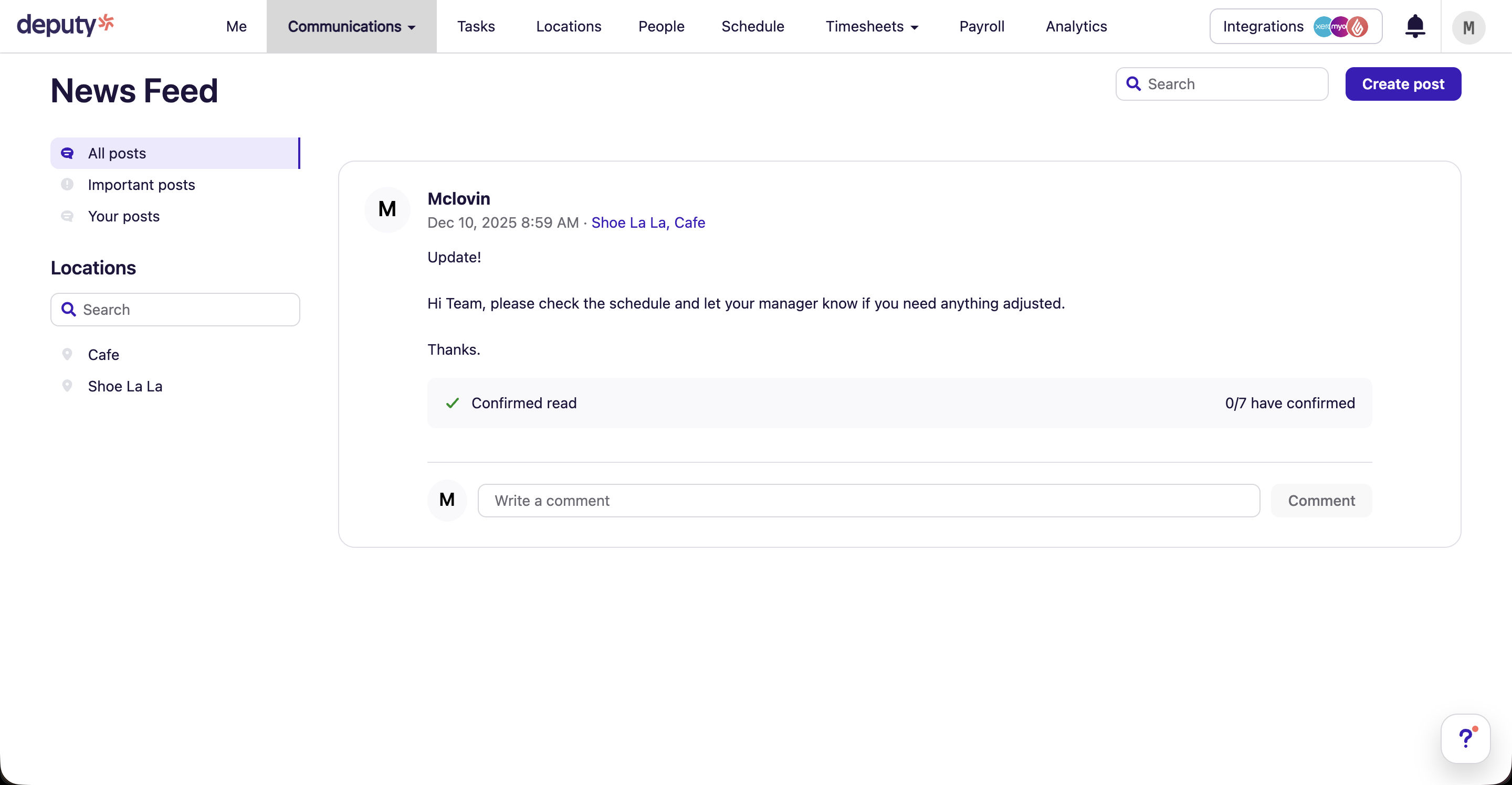Click the floating help question mark
Viewport: 1512px width, 785px height.
tap(1465, 738)
